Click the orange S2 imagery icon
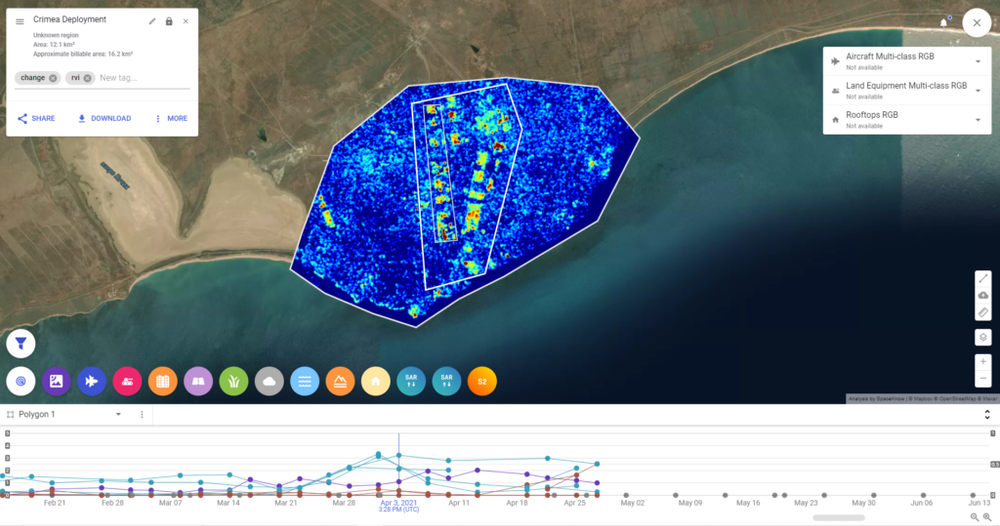 482,381
